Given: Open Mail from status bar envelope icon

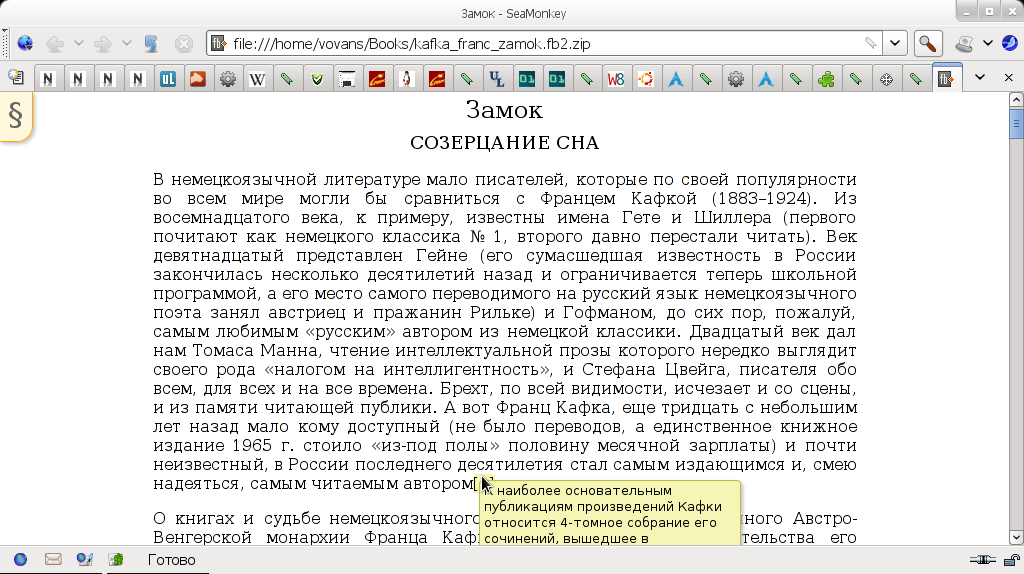Looking at the screenshot, I should (53, 560).
